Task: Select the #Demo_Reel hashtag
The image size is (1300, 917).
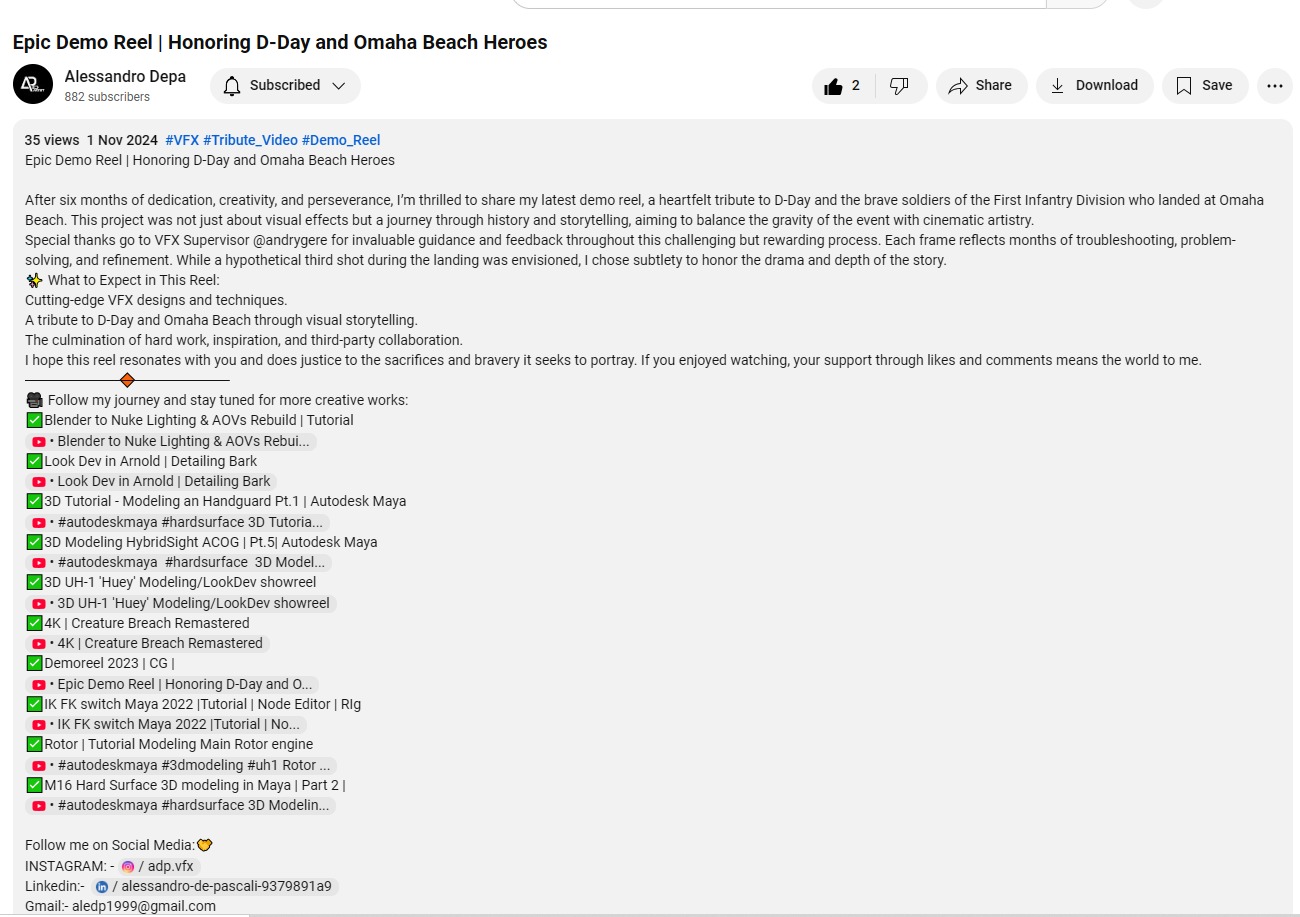Action: pos(341,140)
